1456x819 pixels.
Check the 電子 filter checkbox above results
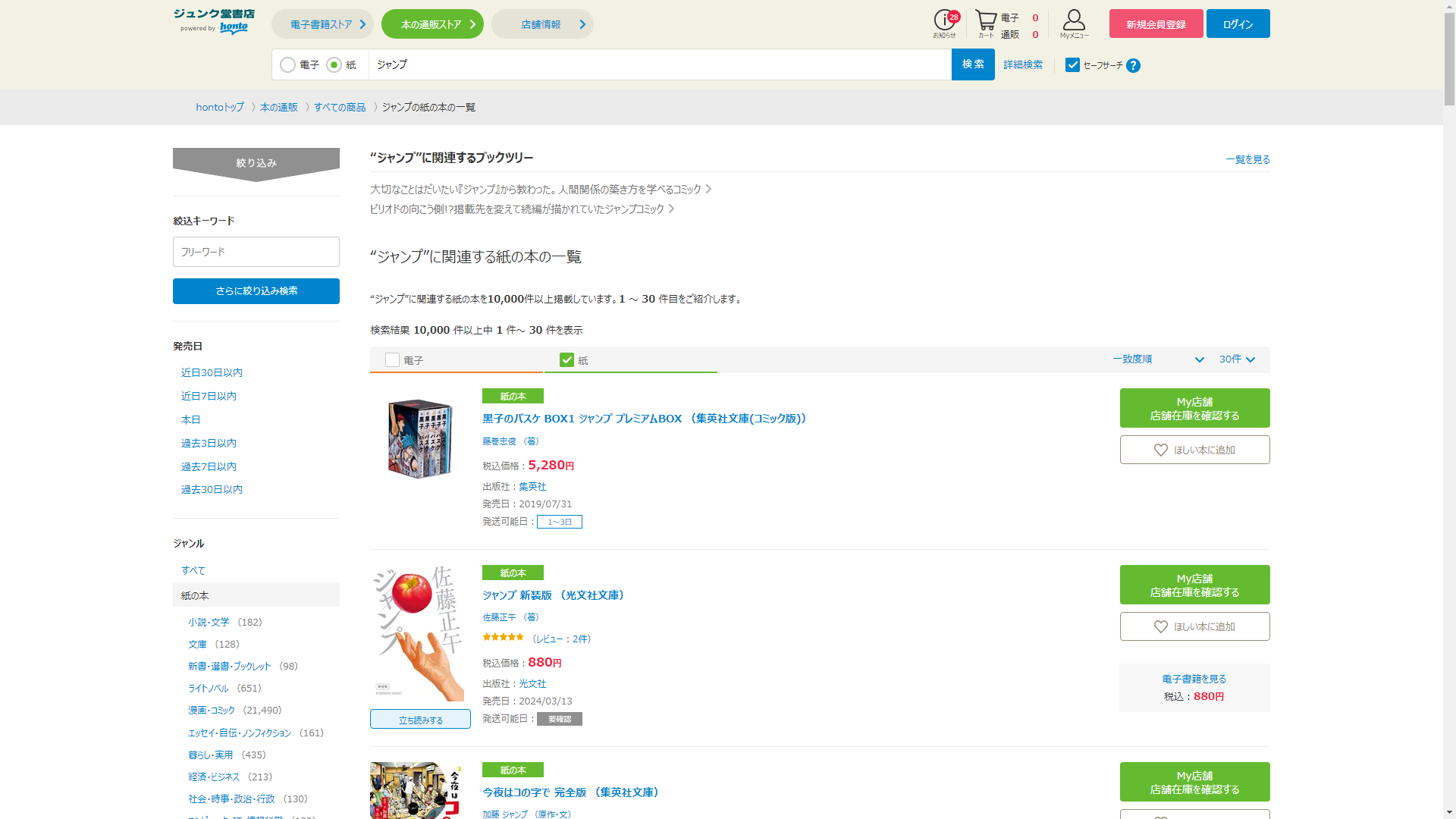pyautogui.click(x=392, y=360)
